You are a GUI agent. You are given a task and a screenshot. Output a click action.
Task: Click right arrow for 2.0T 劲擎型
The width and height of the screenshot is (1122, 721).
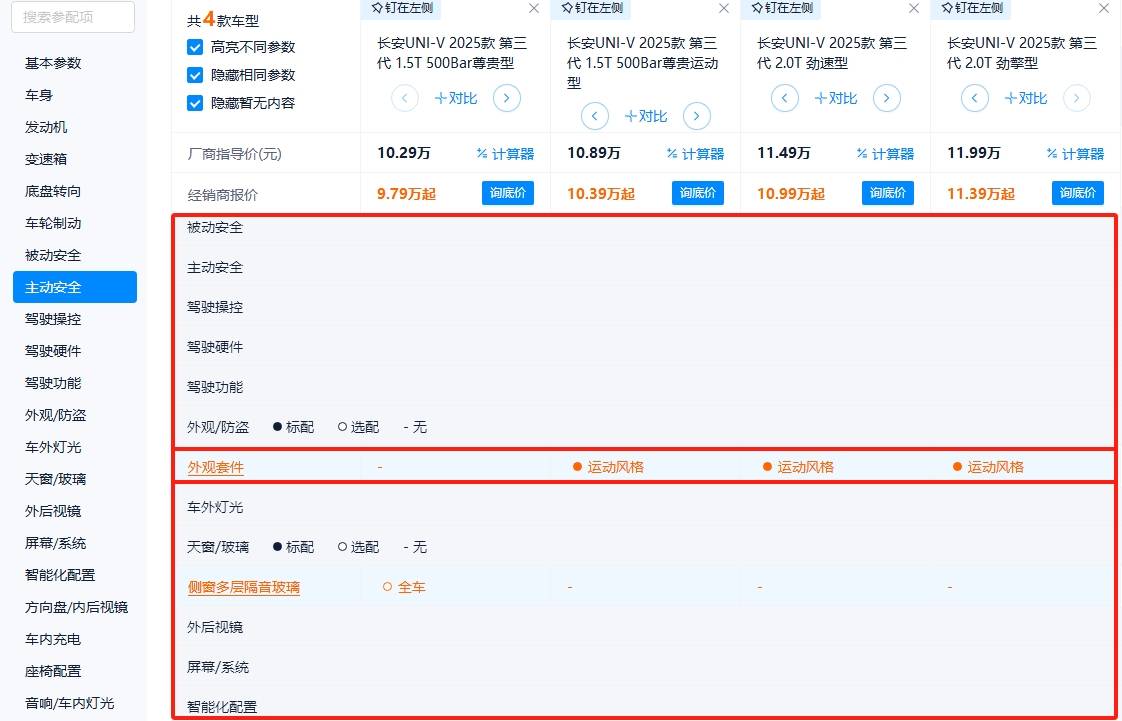pyautogui.click(x=1076, y=98)
